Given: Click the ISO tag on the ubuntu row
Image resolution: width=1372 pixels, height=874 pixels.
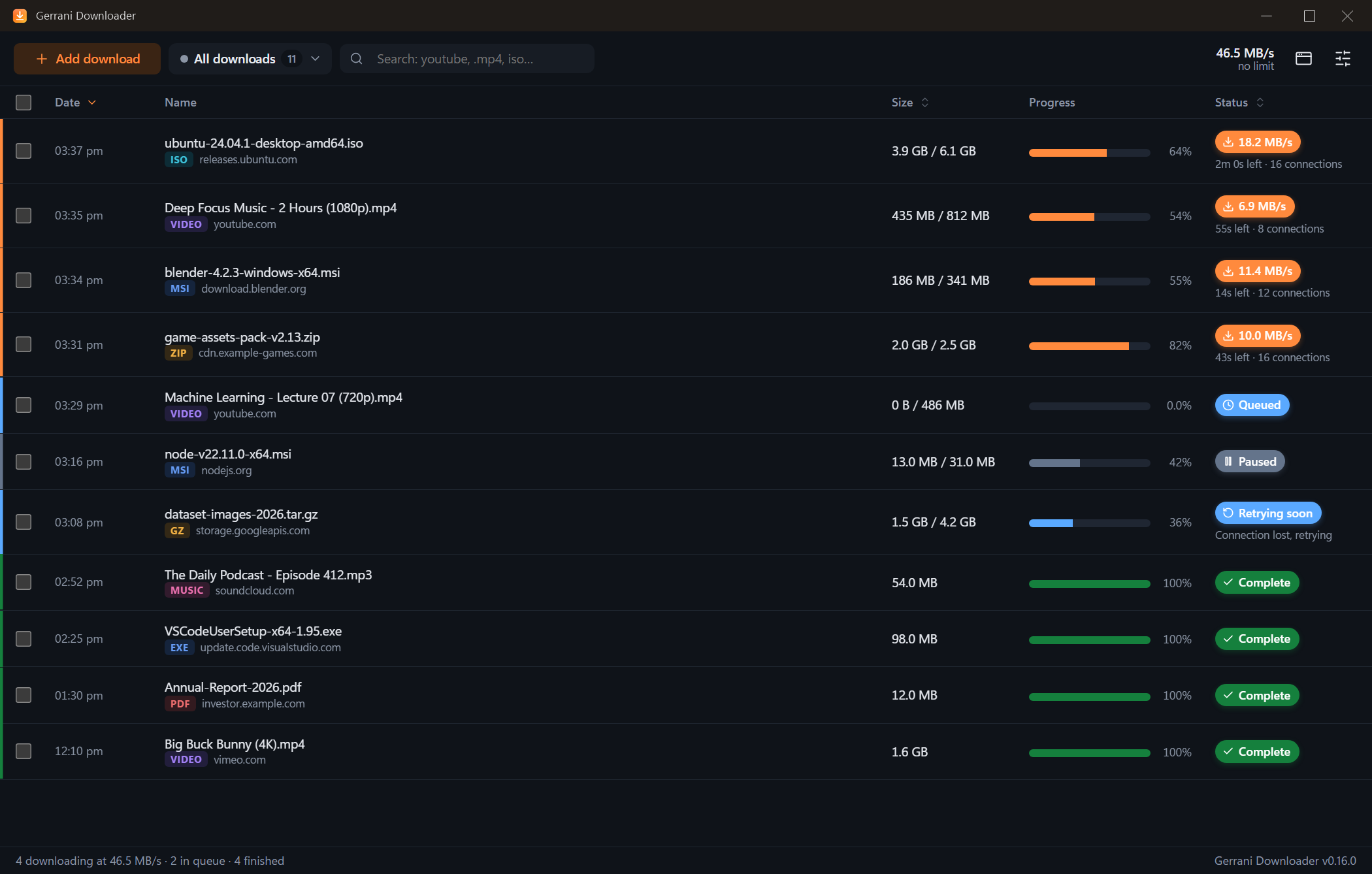Looking at the screenshot, I should 178,160.
